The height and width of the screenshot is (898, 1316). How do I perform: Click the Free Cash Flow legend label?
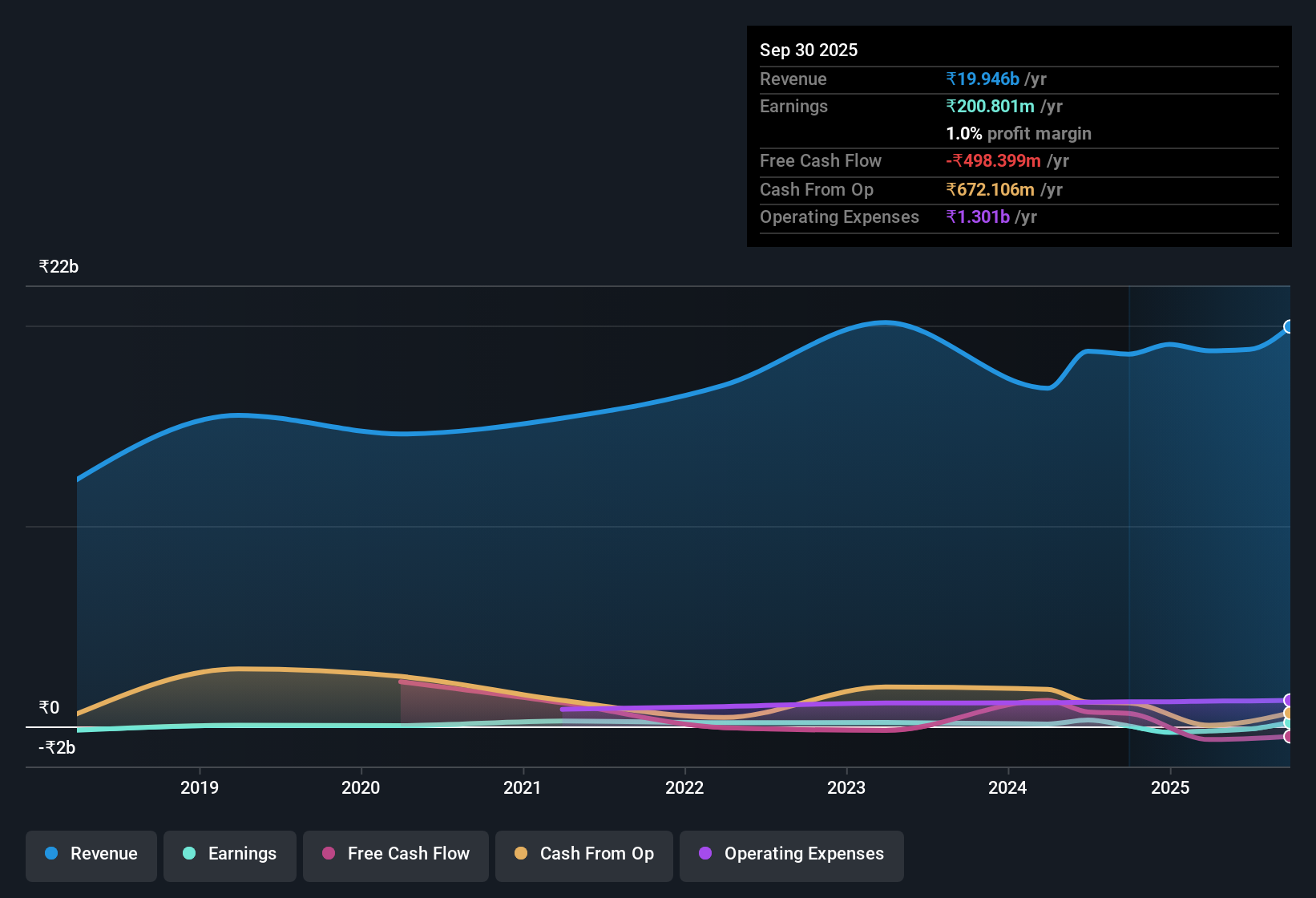409,854
